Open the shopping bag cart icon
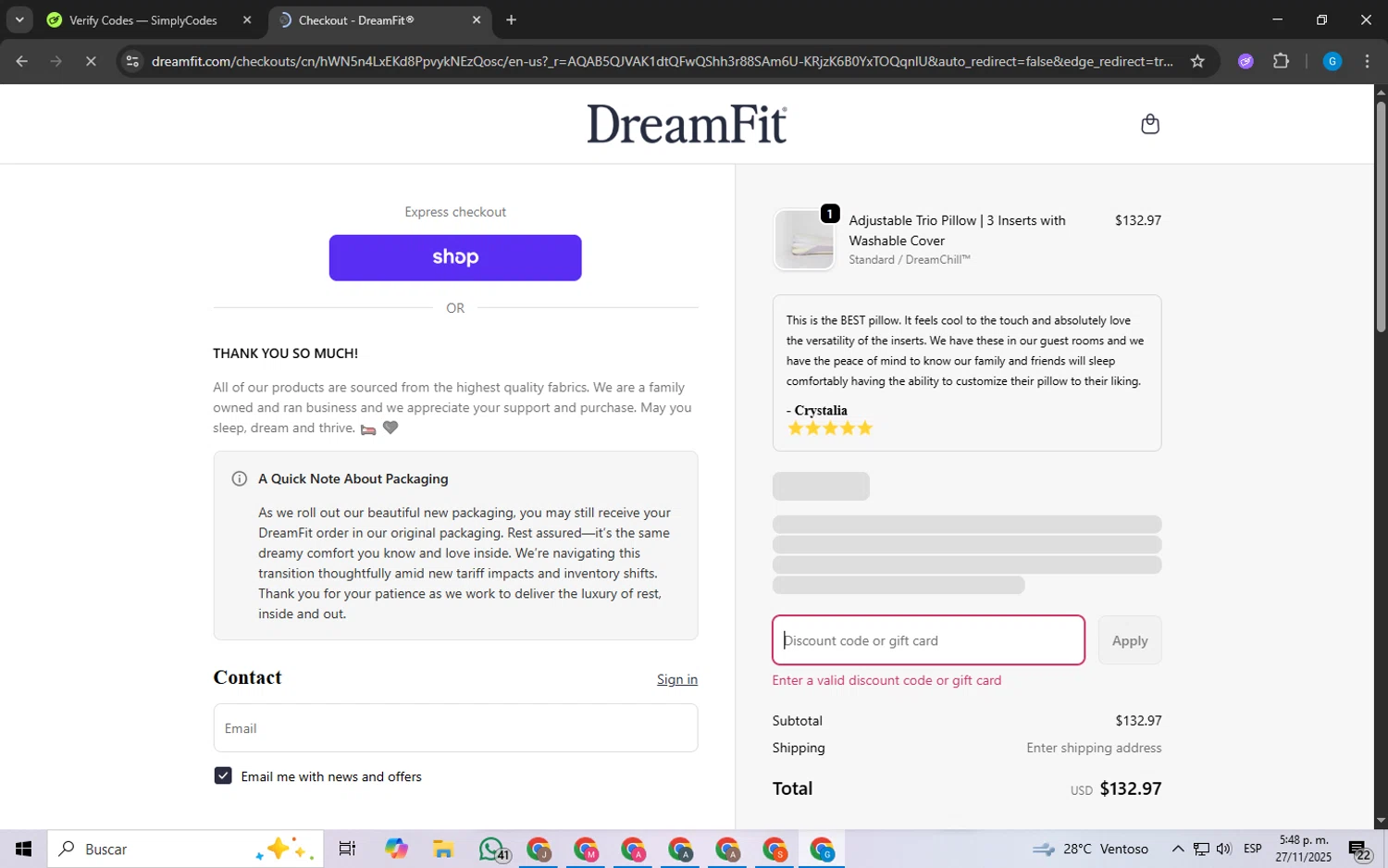Screen dimensions: 1388x868 point(1150,124)
